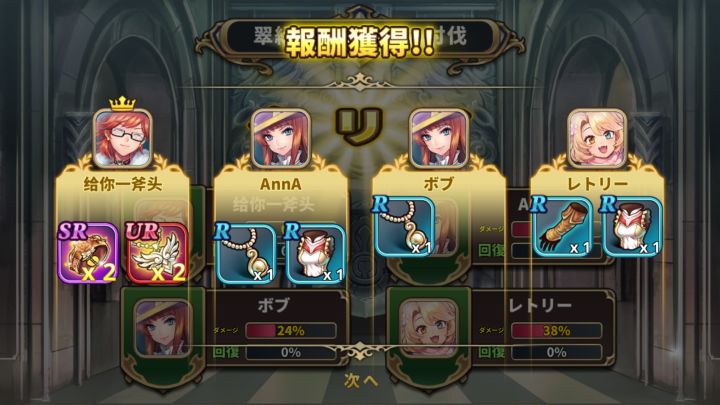The image size is (720, 405).
Task: Tap AnnA's R pearl necklace reward
Action: pos(246,253)
